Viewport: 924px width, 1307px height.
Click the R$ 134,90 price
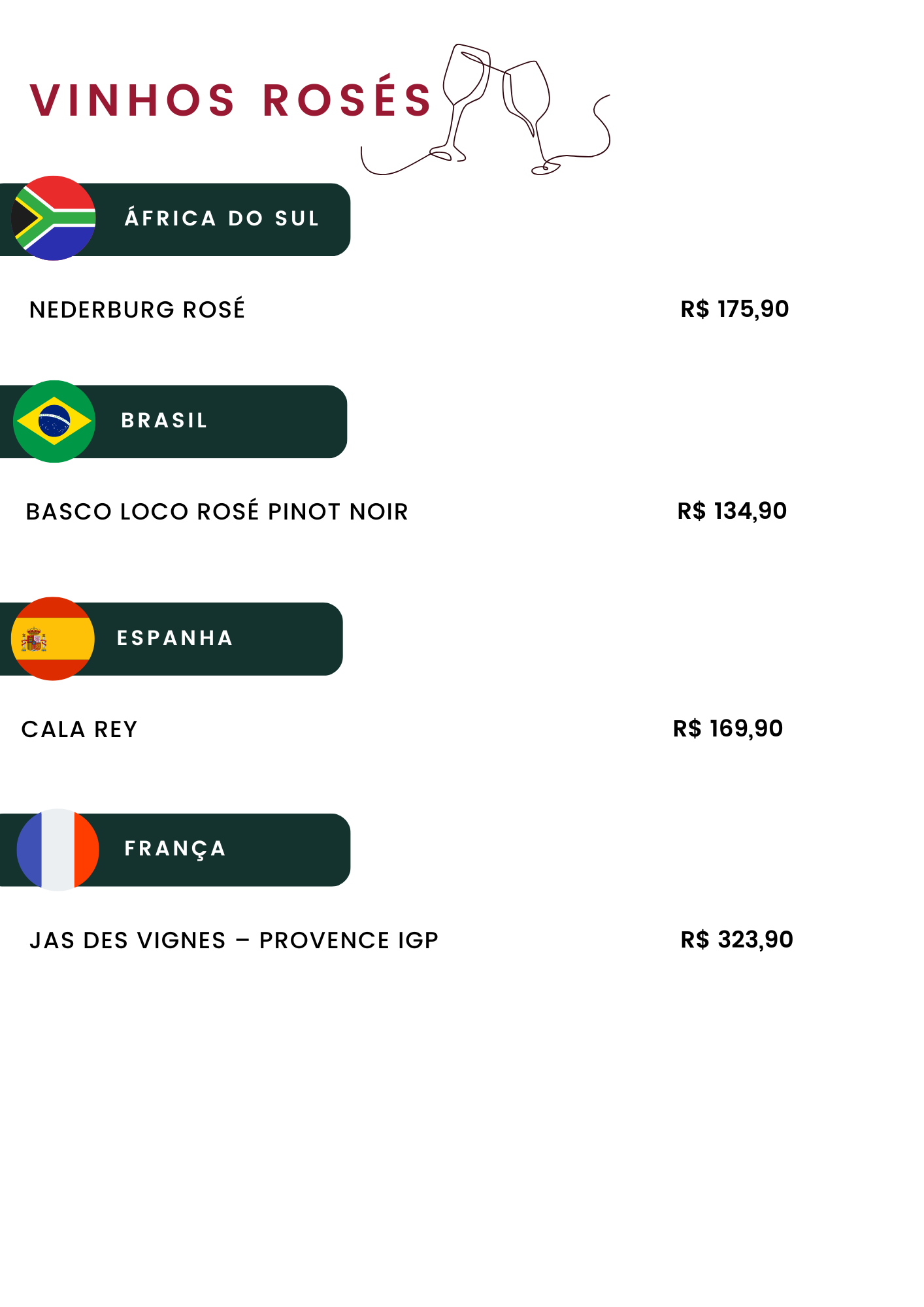tap(732, 510)
